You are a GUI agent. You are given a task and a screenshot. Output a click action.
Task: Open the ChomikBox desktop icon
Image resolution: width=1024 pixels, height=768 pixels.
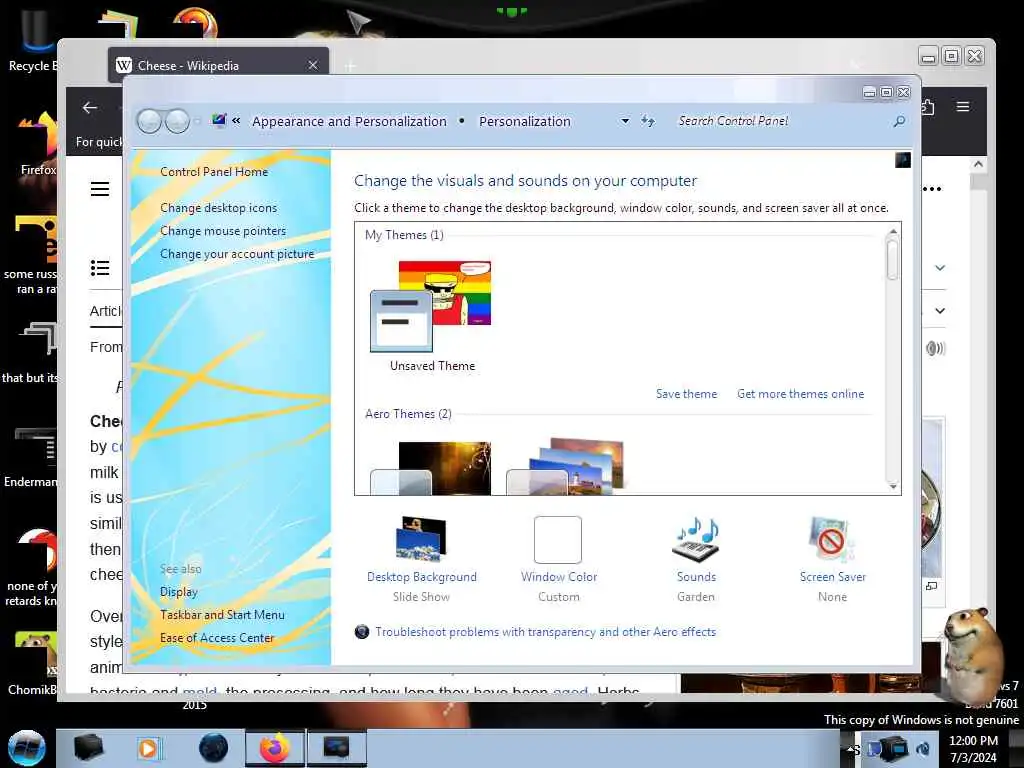coord(33,663)
